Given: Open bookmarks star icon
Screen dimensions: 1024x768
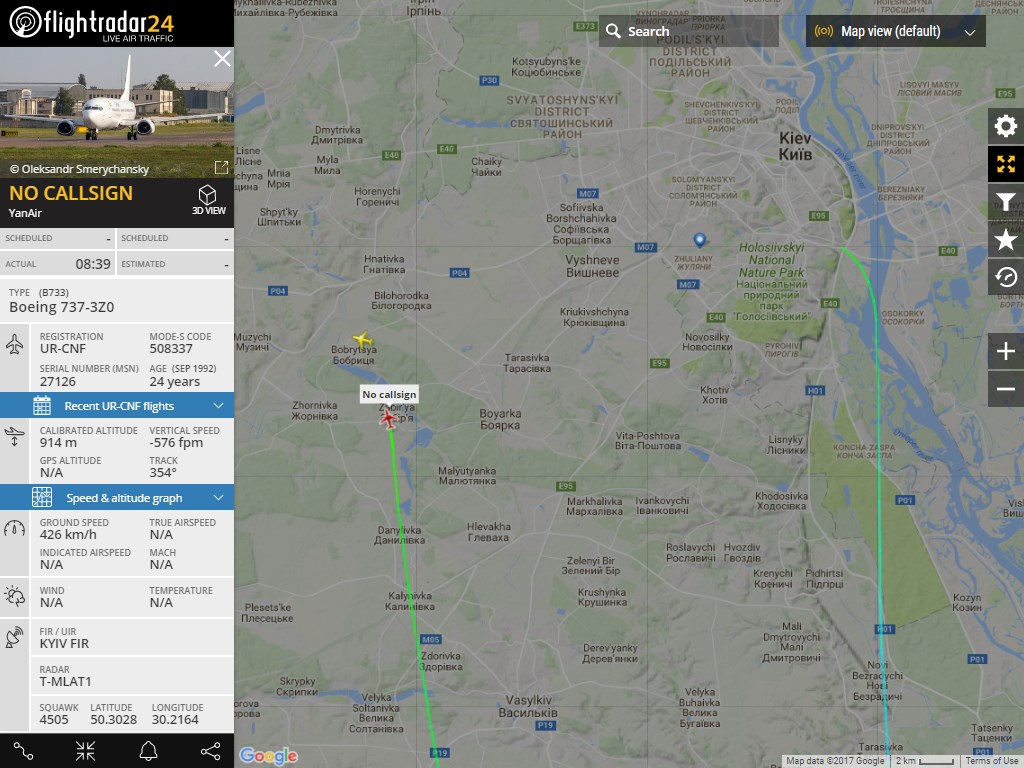Looking at the screenshot, I should click(x=1006, y=240).
